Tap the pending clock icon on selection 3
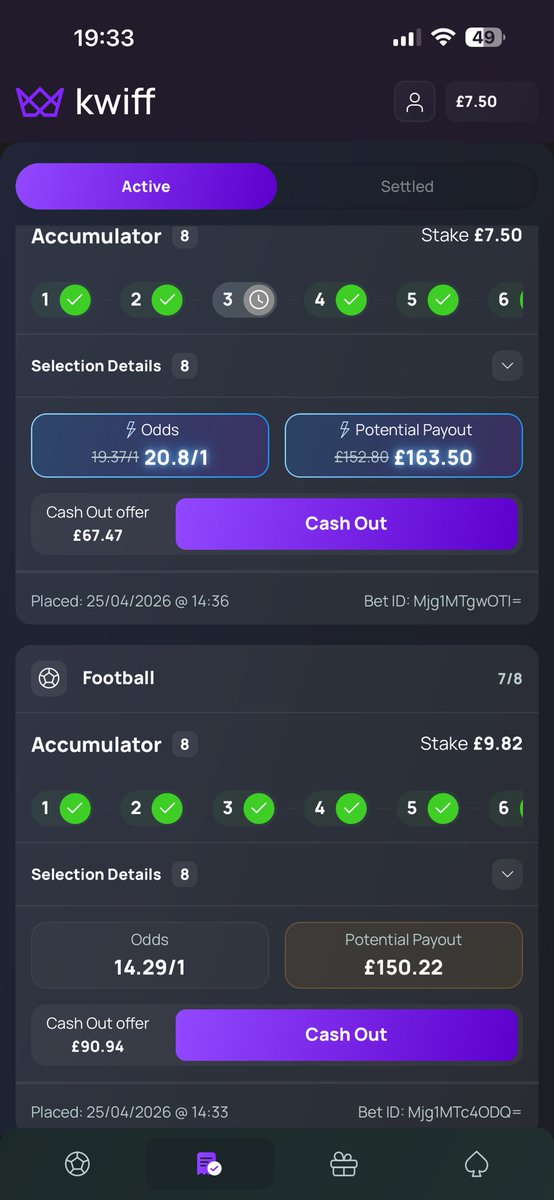Viewport: 554px width, 1200px height. [x=259, y=299]
